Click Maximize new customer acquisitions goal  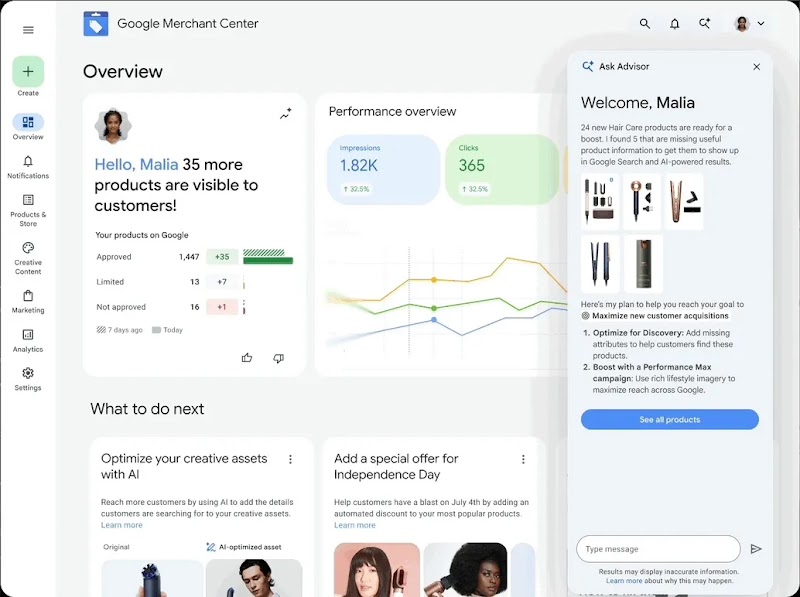pyautogui.click(x=656, y=316)
